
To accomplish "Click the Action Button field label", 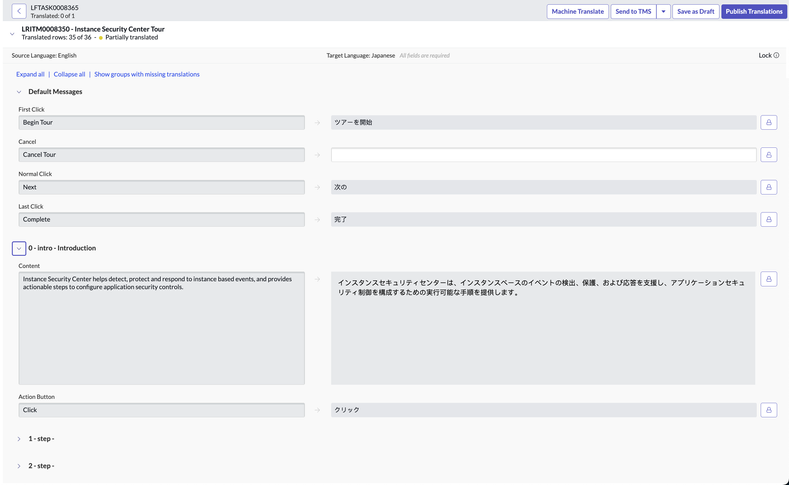I will 37,396.
